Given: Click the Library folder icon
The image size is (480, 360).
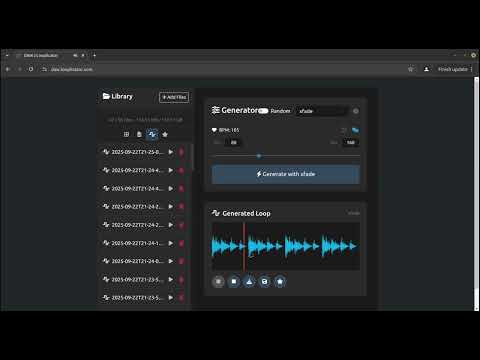Looking at the screenshot, I should click(106, 96).
